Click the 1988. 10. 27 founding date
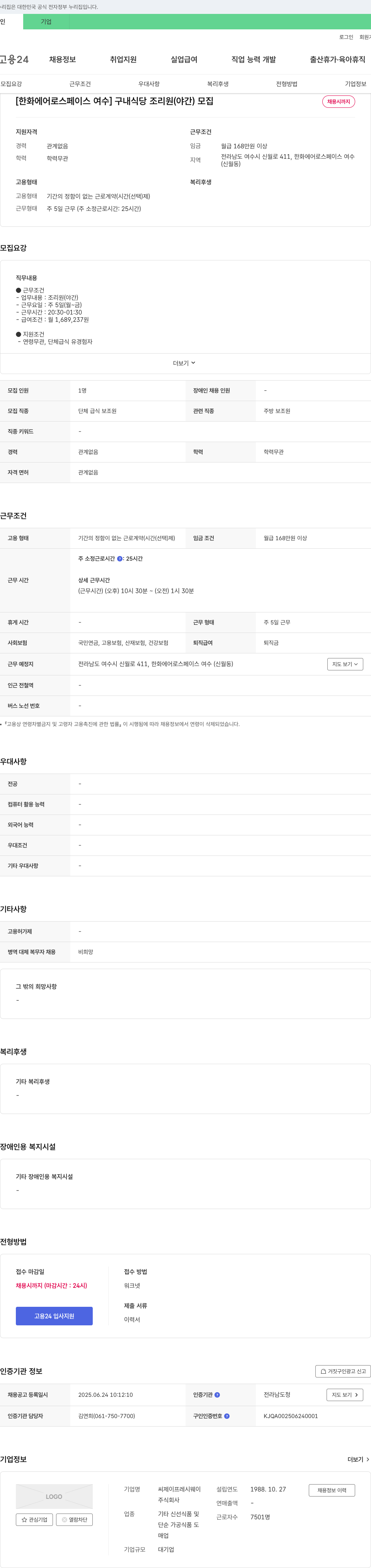This screenshot has height=1568, width=371. [268, 1490]
